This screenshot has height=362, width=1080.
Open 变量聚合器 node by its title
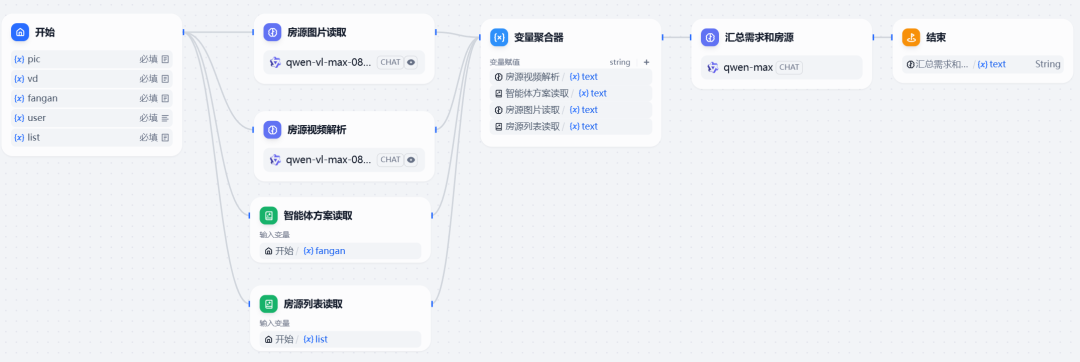[x=539, y=37]
